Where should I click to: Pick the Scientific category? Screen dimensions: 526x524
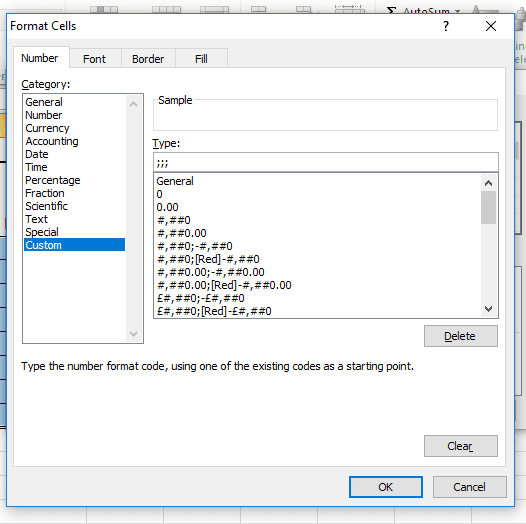click(47, 206)
